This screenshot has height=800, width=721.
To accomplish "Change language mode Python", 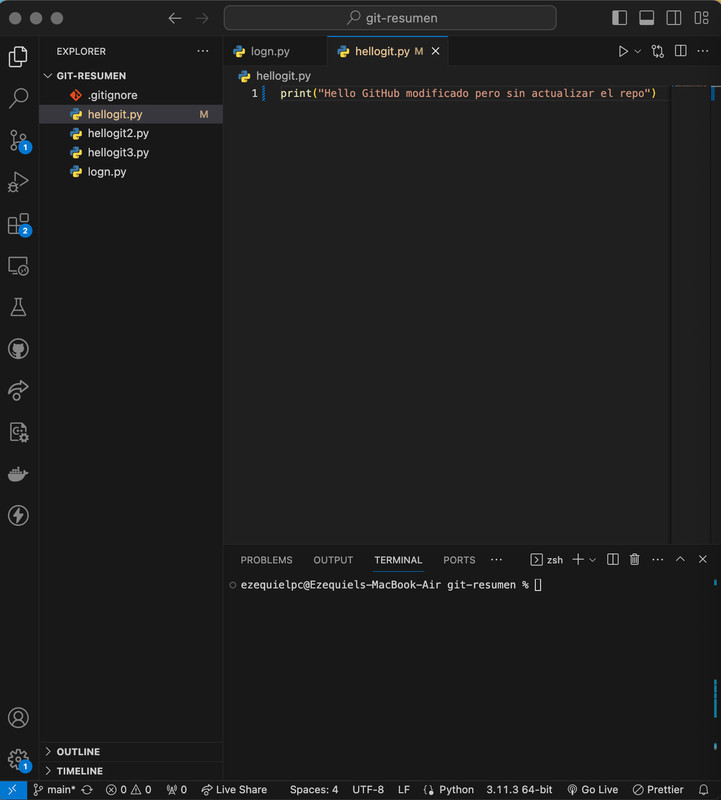I will [x=456, y=790].
